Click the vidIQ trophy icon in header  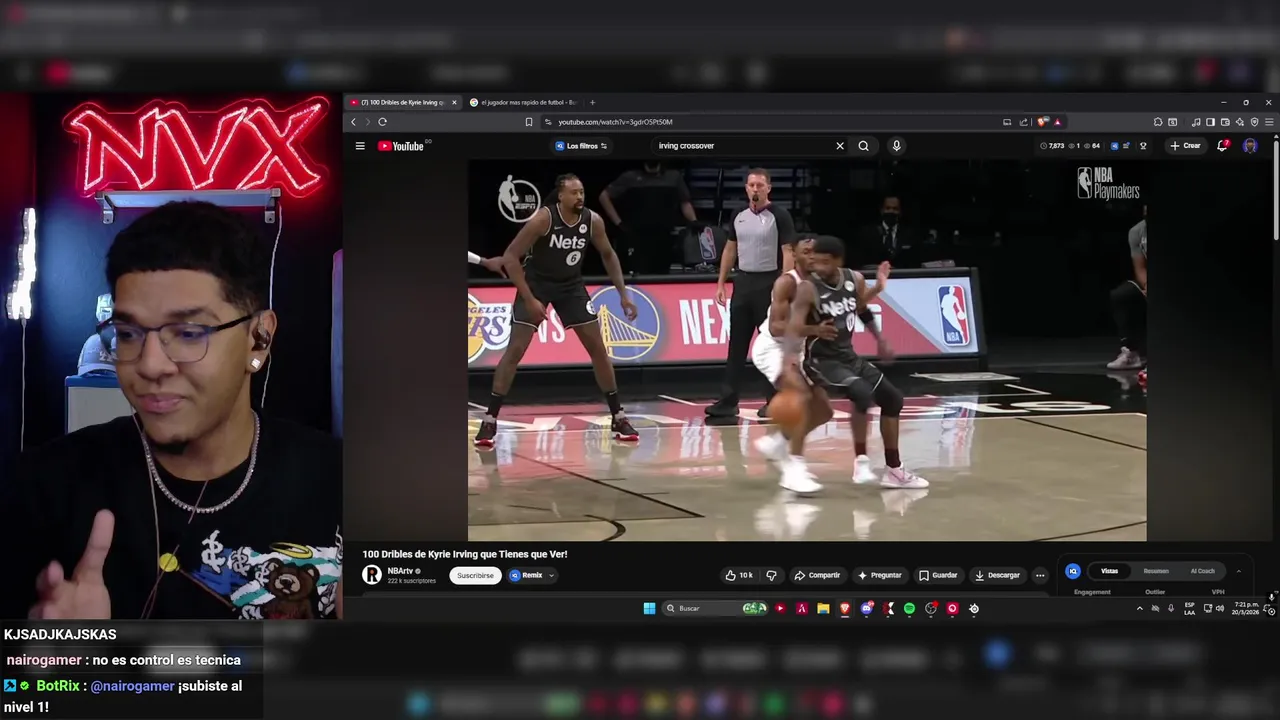click(x=1143, y=146)
